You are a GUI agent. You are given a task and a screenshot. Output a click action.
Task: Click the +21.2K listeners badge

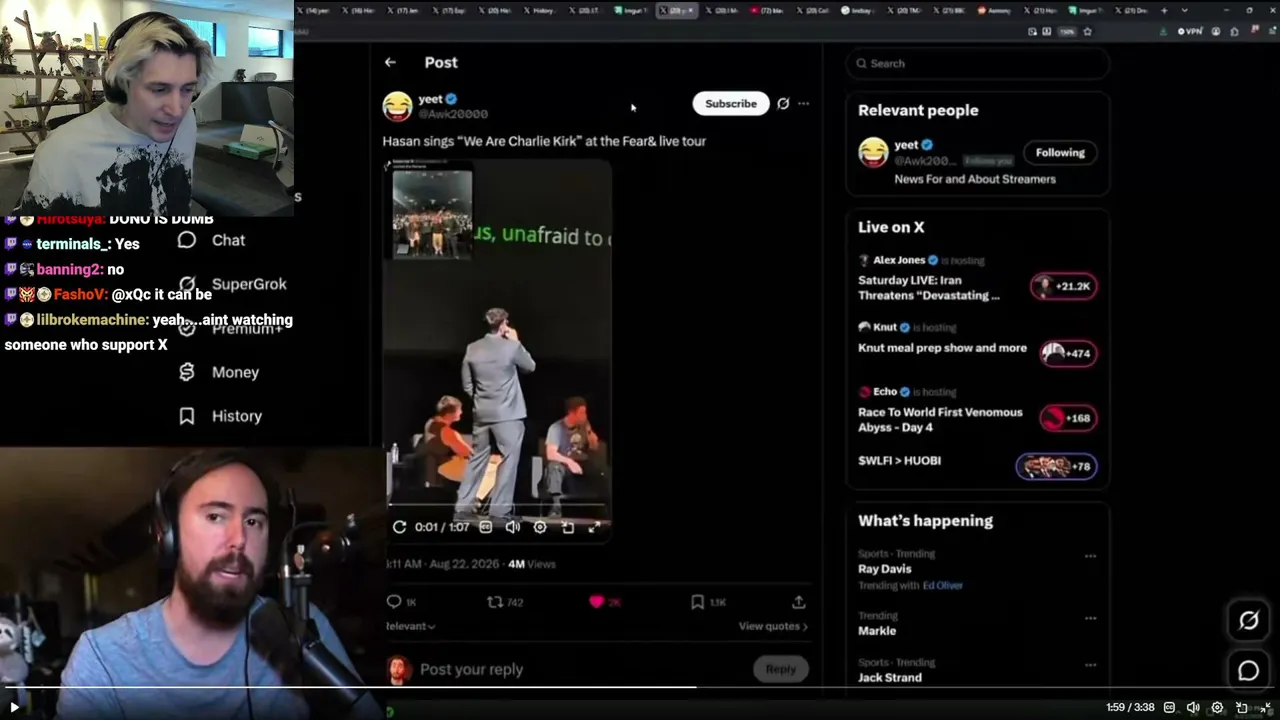pyautogui.click(x=1064, y=286)
